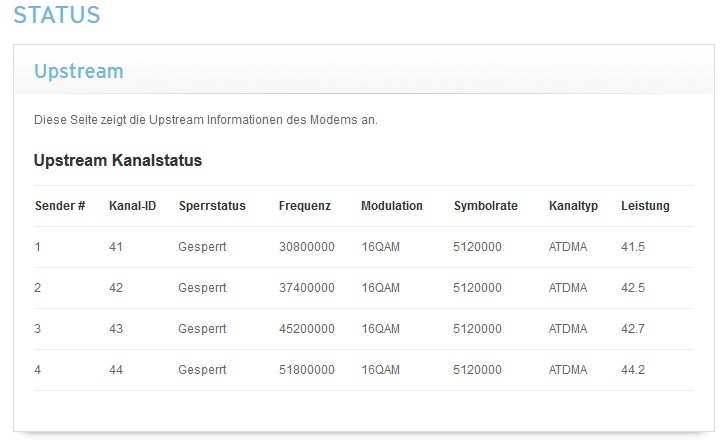The image size is (722, 448).
Task: Click frequency value 45200000
Action: [x=306, y=328]
